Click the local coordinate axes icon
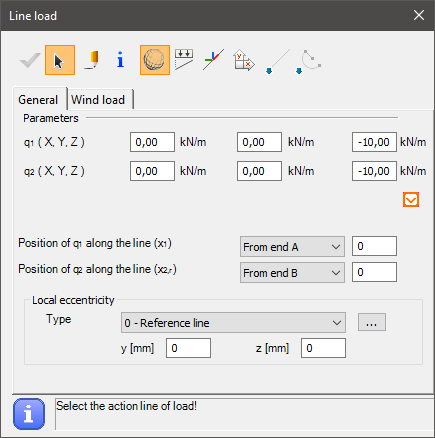The image size is (435, 438). [x=213, y=60]
